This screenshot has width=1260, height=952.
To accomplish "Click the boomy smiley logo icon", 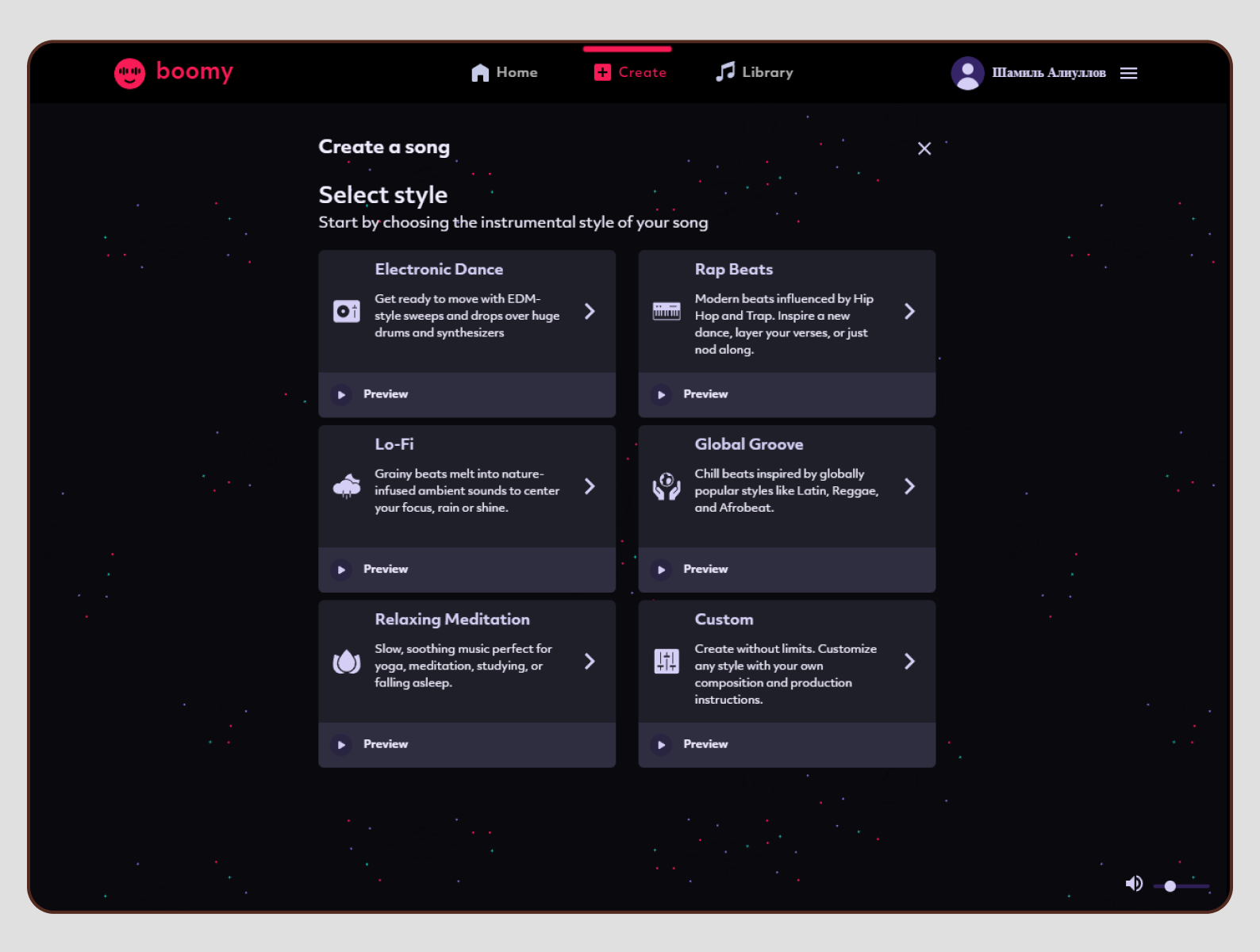I will [129, 73].
